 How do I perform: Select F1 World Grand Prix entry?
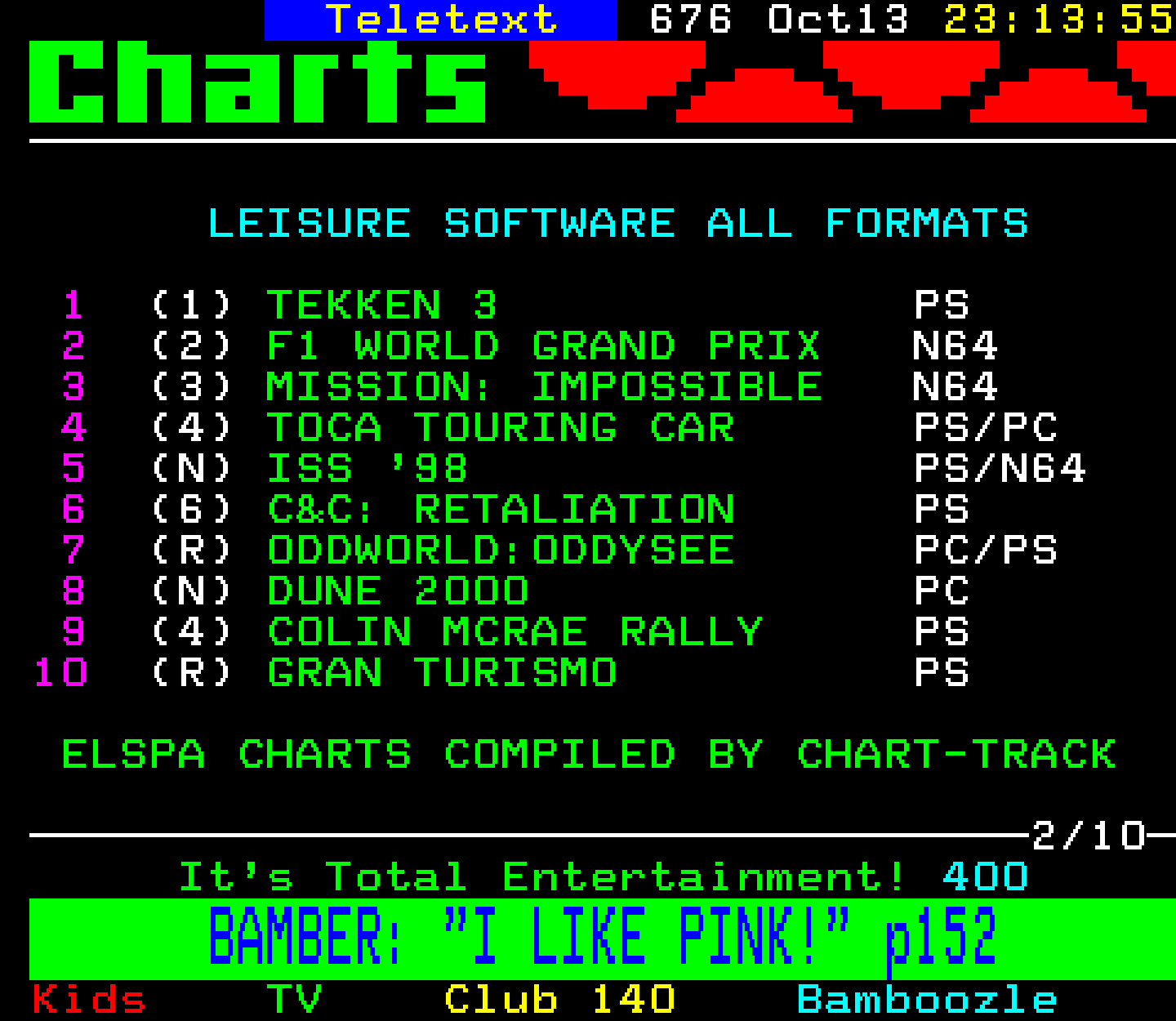pos(543,346)
